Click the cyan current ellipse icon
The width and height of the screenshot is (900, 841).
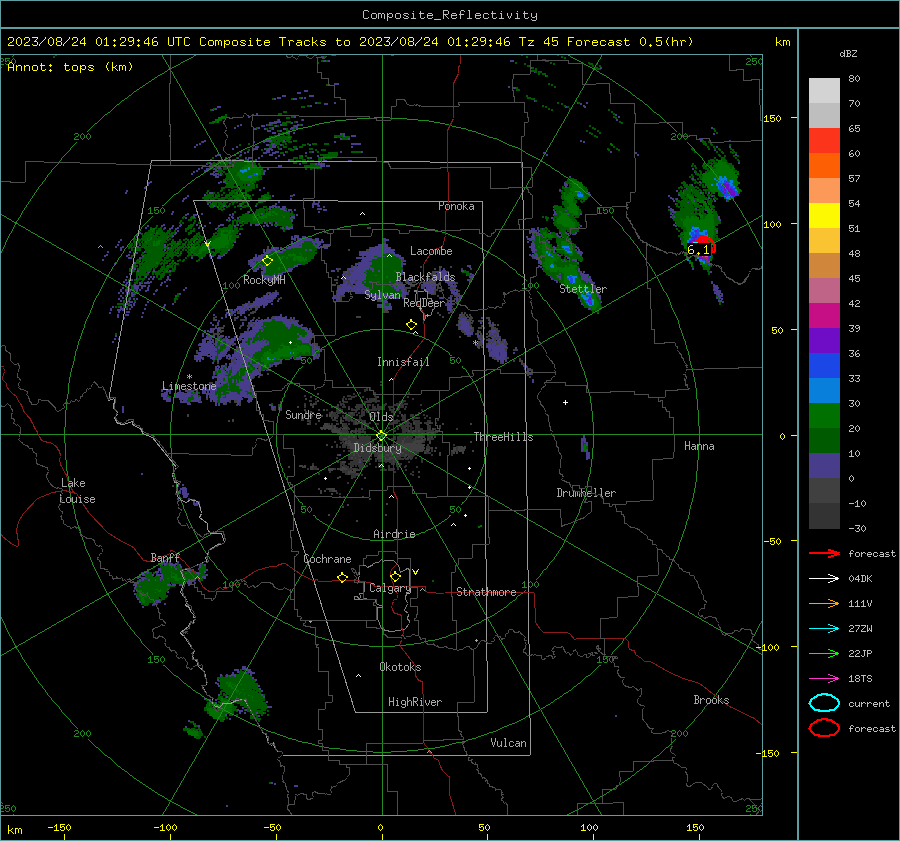click(824, 703)
